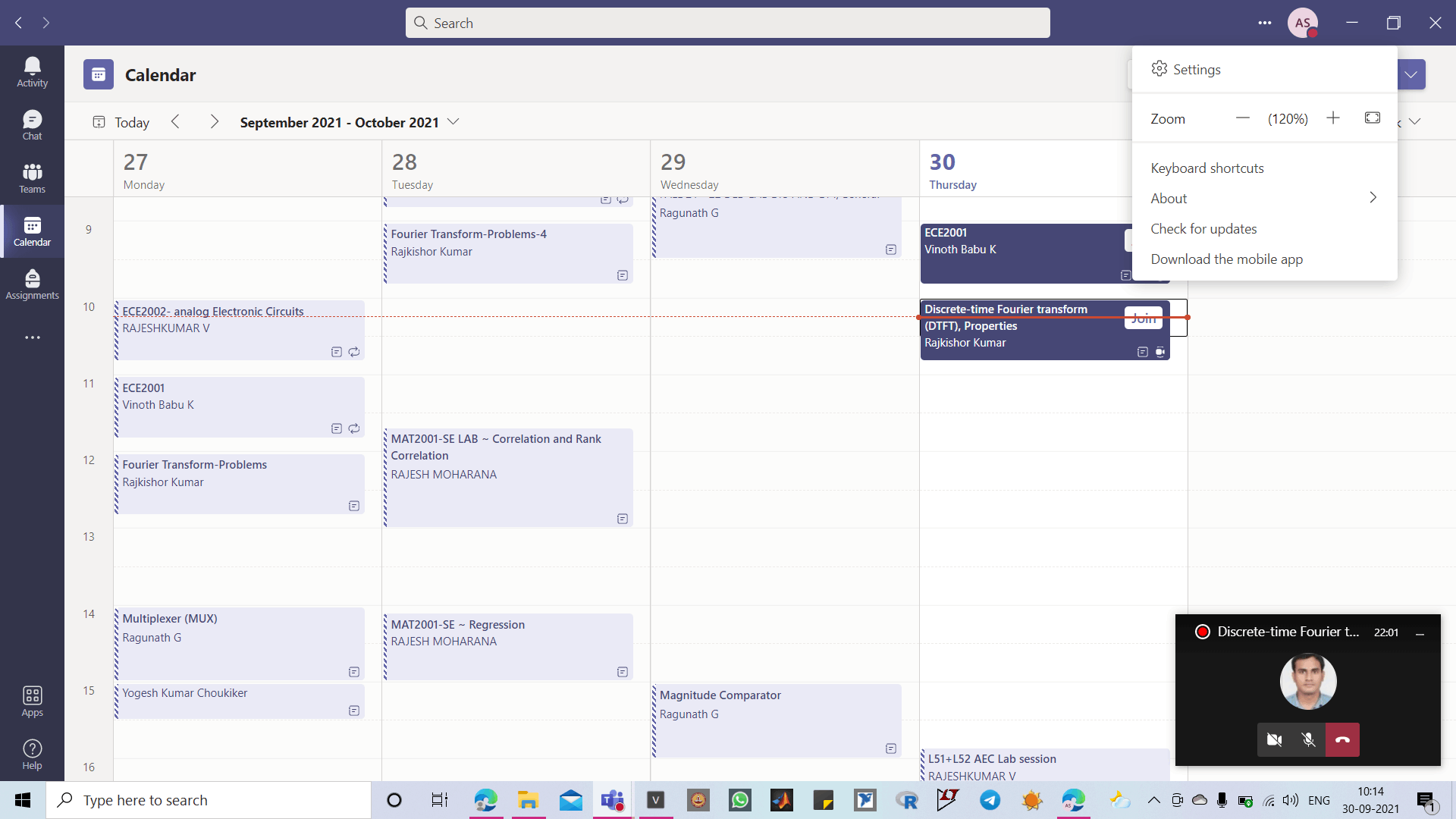1456x819 pixels.
Task: Select Keyboard shortcuts menu item
Action: pos(1207,168)
